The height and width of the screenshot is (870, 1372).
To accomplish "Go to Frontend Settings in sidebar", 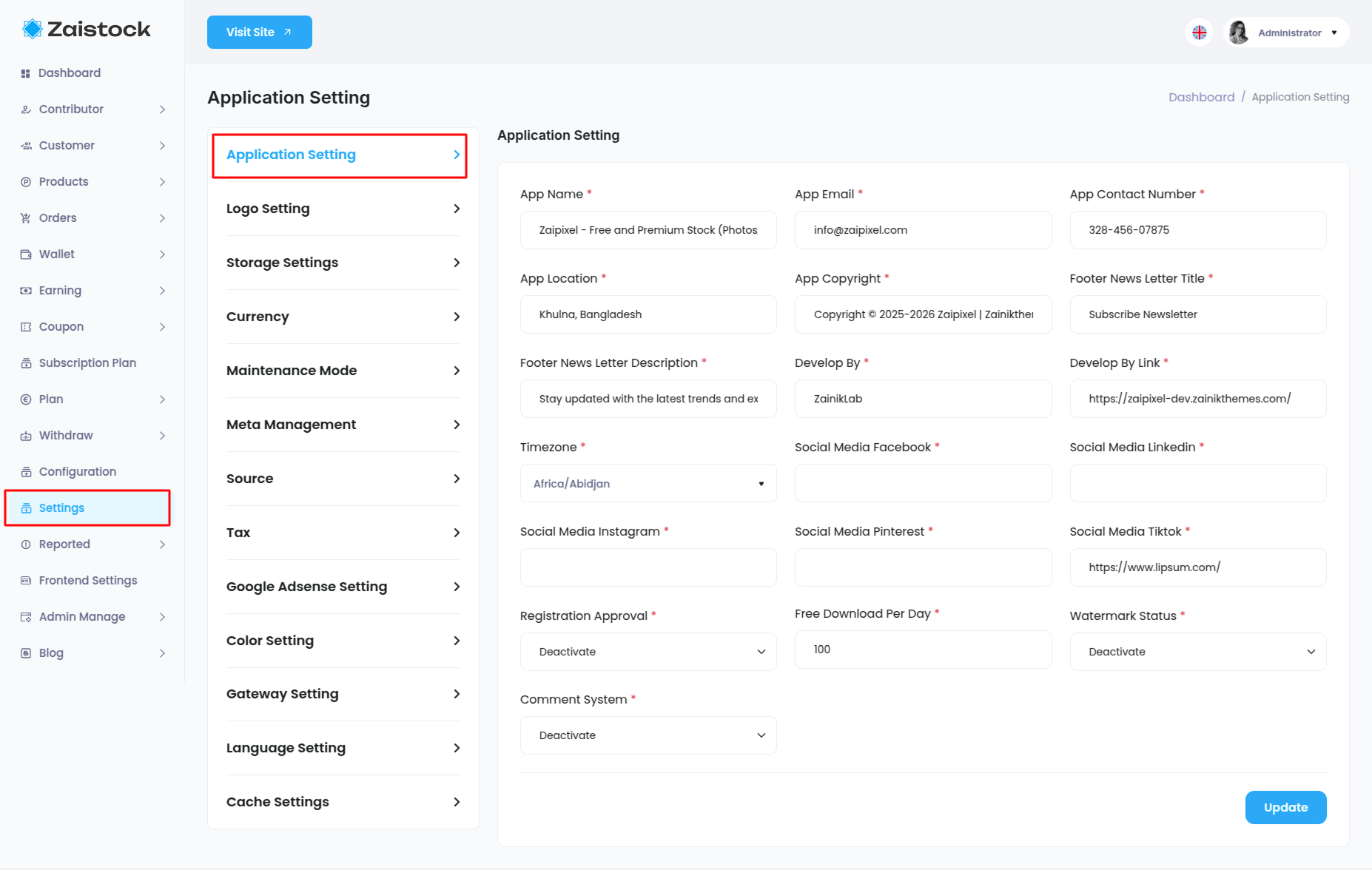I will [87, 581].
